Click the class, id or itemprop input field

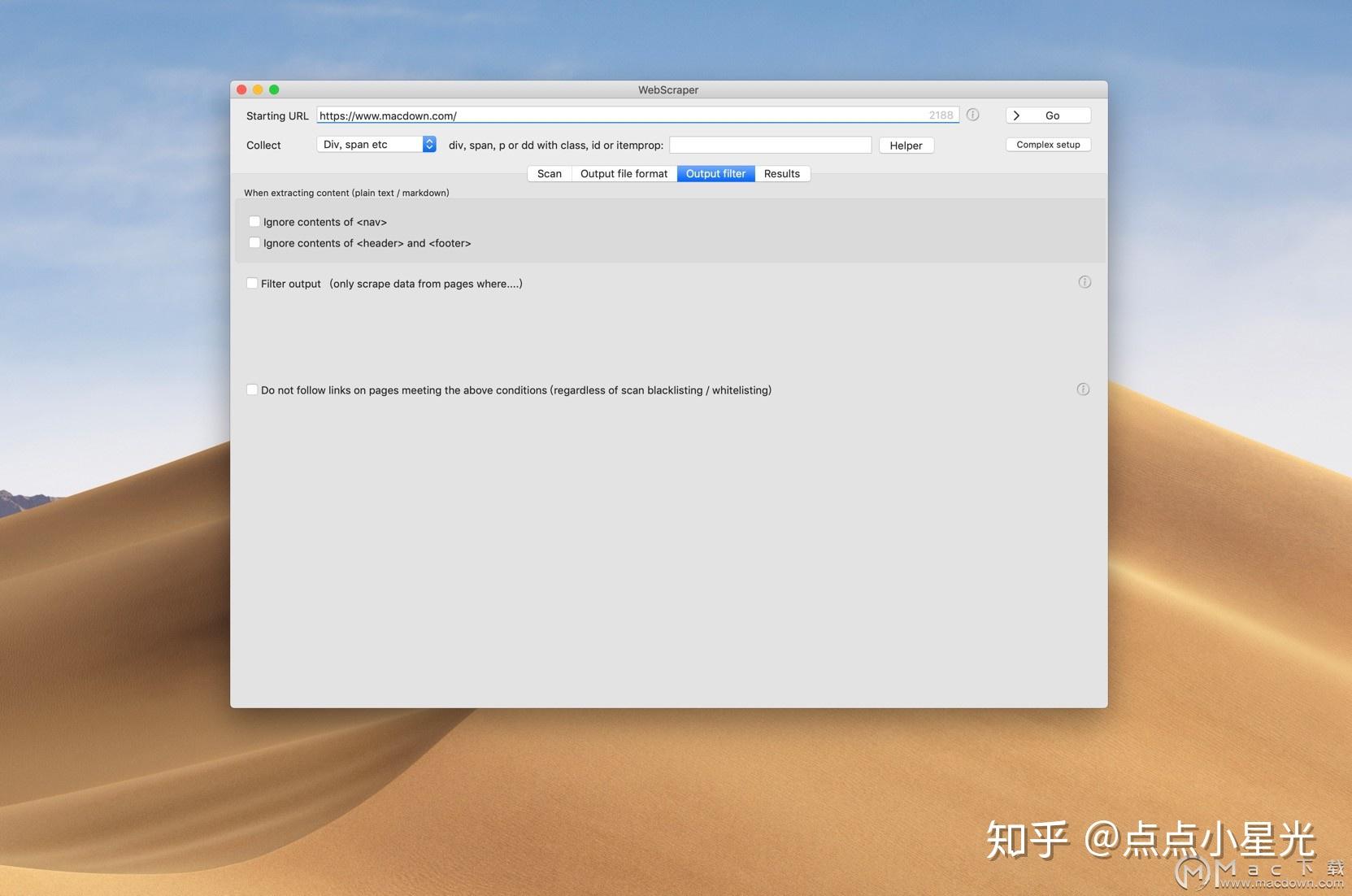point(770,145)
